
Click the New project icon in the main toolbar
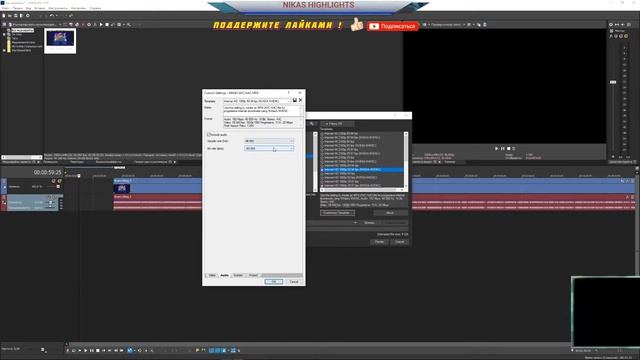(x=4, y=16)
